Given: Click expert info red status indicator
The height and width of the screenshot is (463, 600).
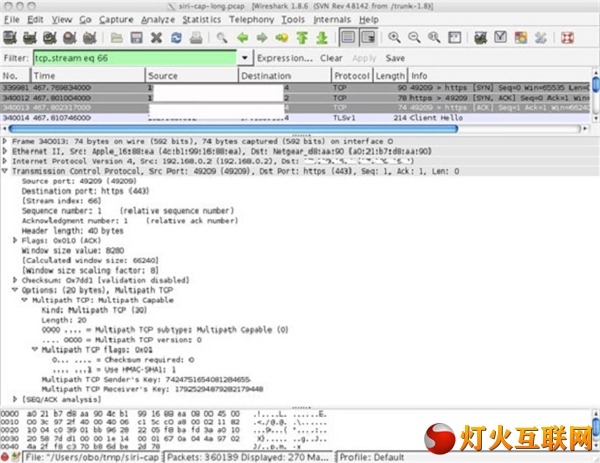Looking at the screenshot, I should point(5,457).
